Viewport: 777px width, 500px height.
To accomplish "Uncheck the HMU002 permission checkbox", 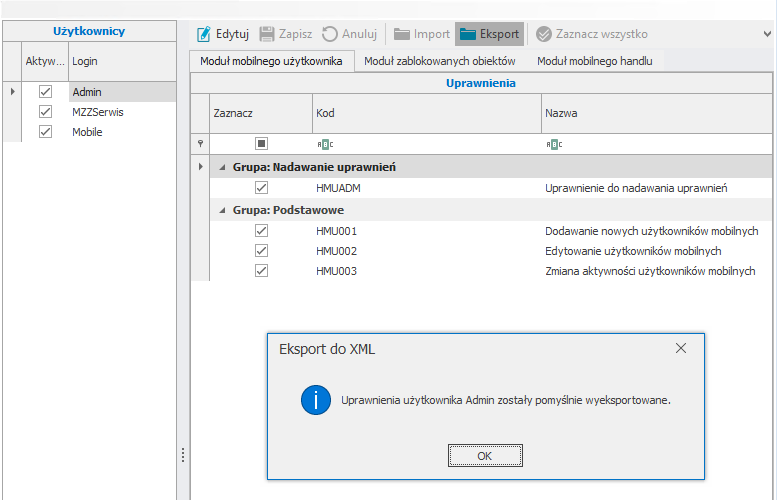I will click(261, 251).
